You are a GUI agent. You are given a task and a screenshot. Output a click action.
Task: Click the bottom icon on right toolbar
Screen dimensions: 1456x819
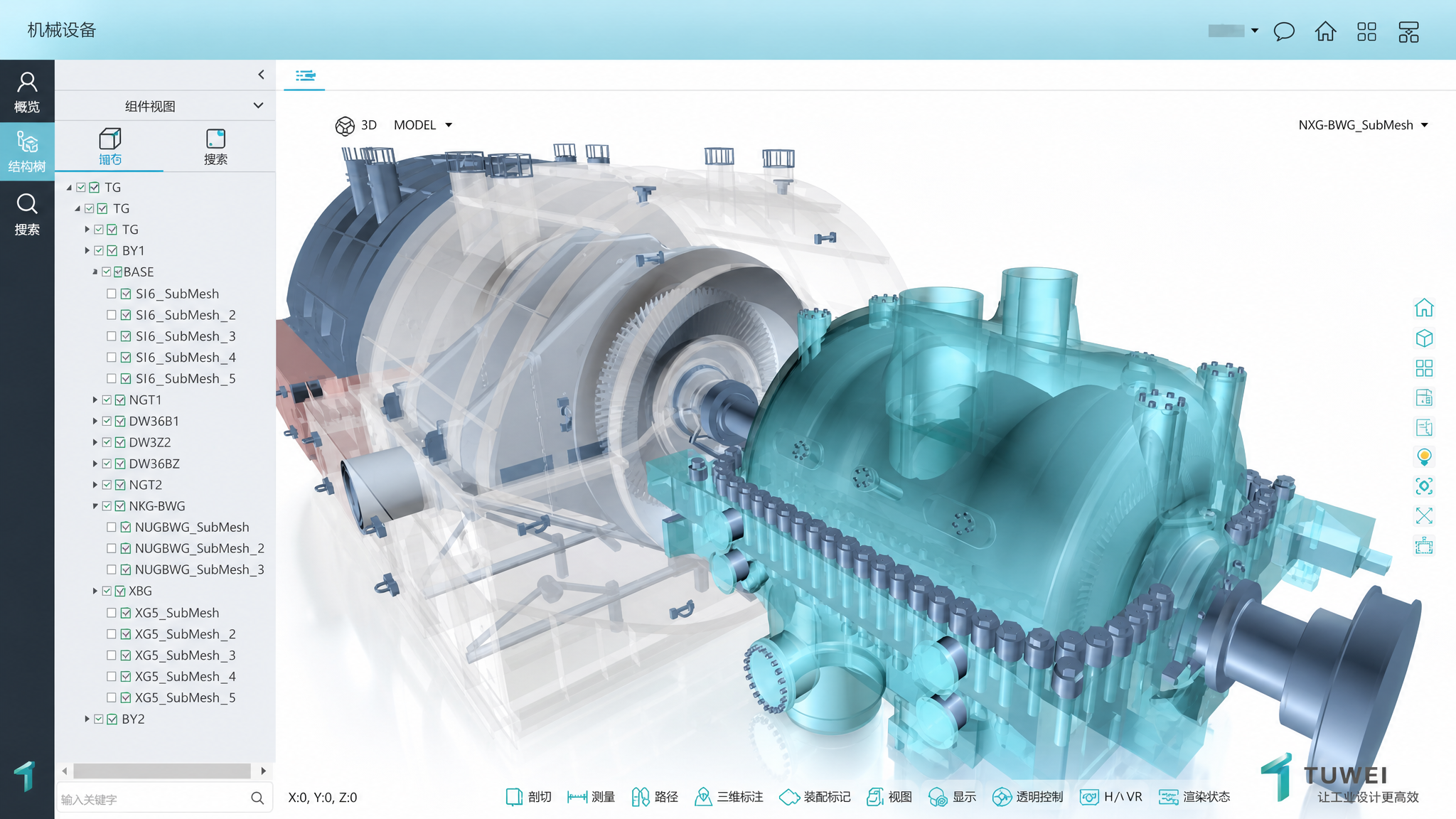click(1424, 546)
